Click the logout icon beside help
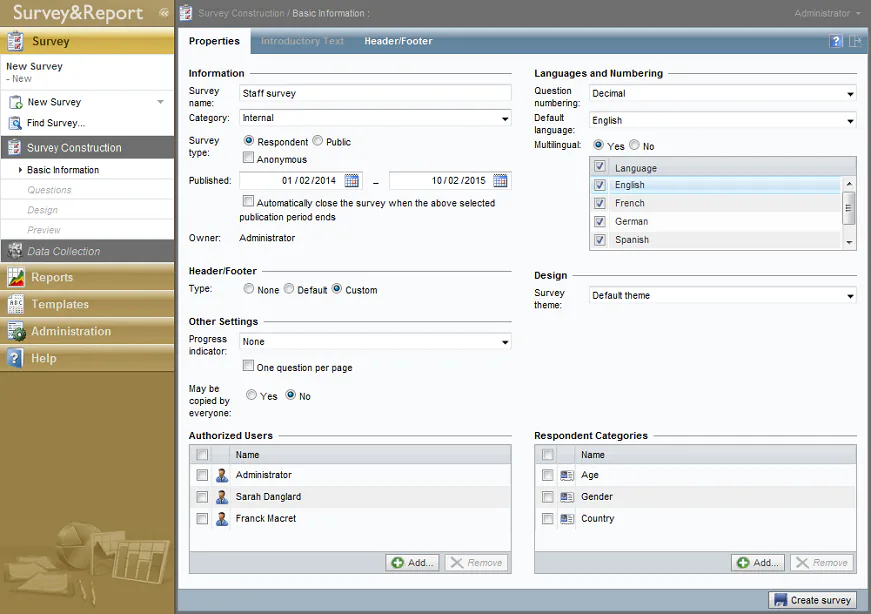The width and height of the screenshot is (871, 614). click(855, 41)
